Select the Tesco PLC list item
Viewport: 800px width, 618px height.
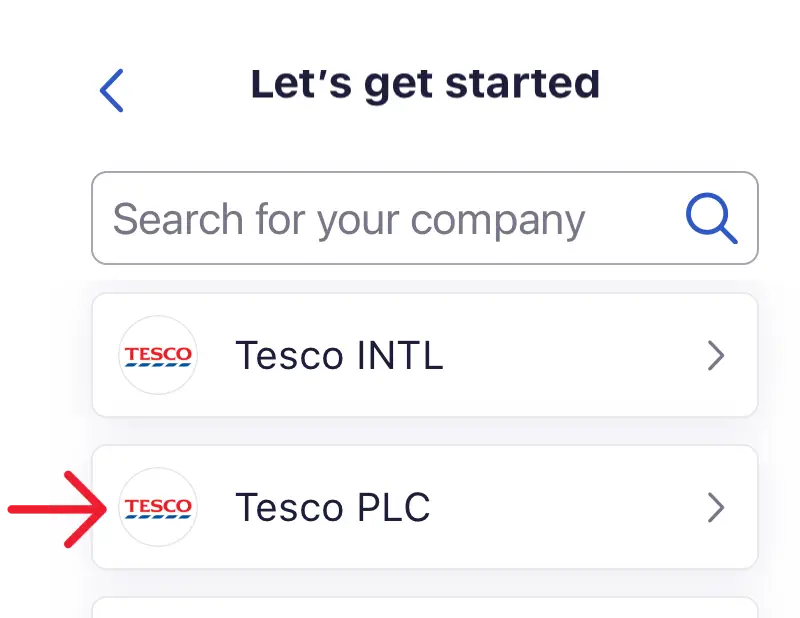pyautogui.click(x=424, y=508)
